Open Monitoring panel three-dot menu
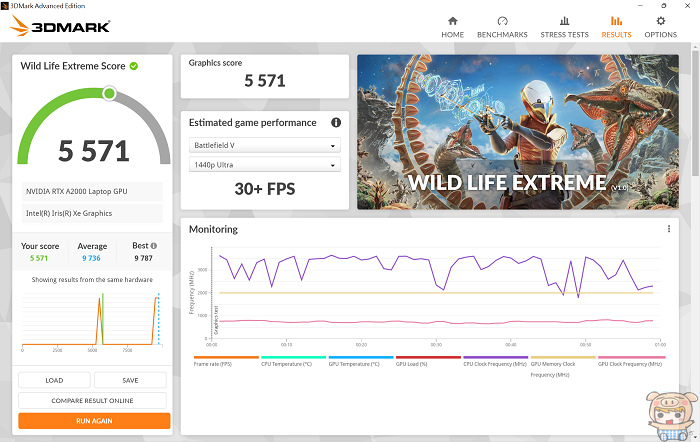The height and width of the screenshot is (442, 700). (x=669, y=229)
